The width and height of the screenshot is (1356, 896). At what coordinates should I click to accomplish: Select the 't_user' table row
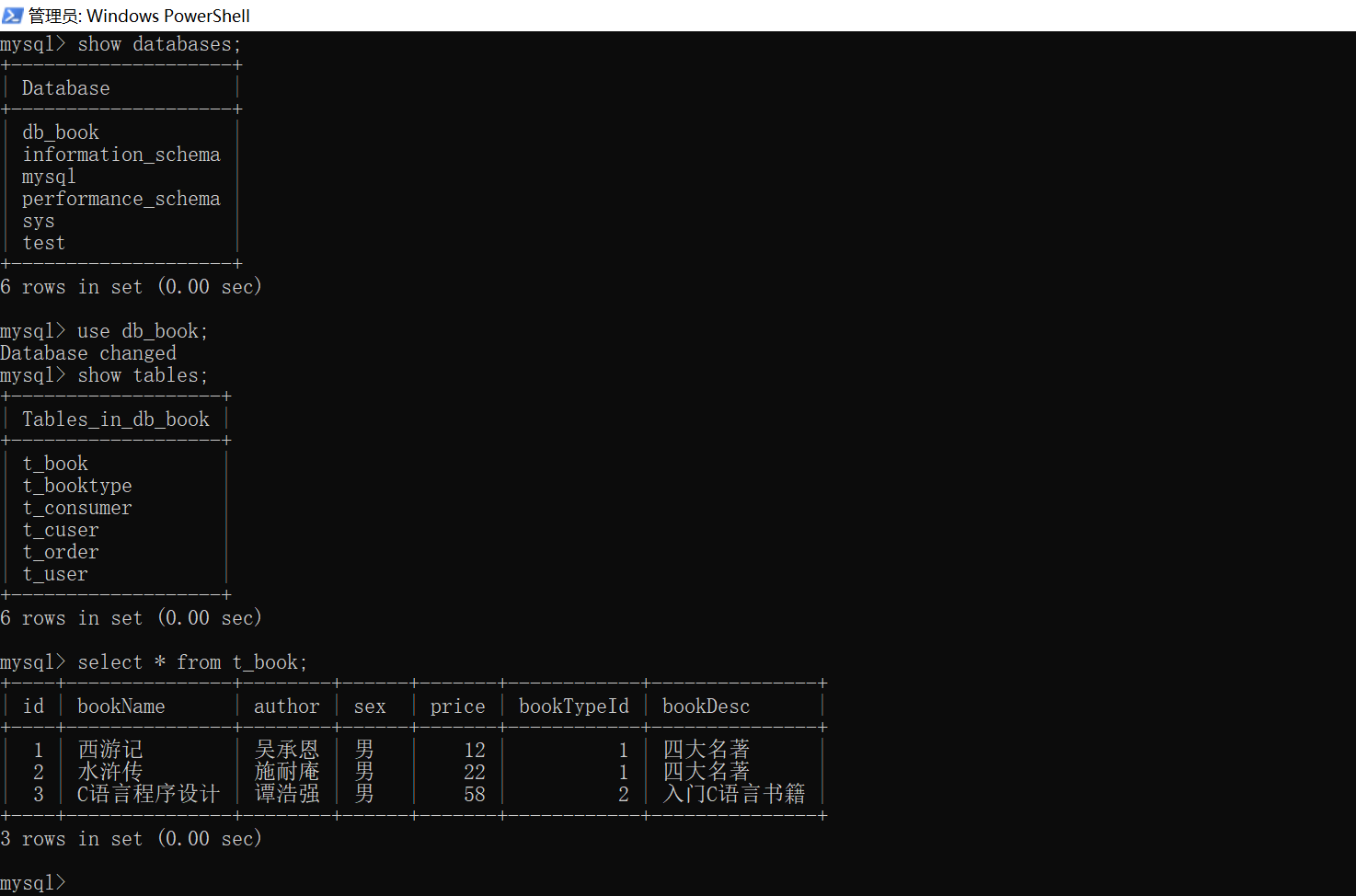pyautogui.click(x=55, y=574)
